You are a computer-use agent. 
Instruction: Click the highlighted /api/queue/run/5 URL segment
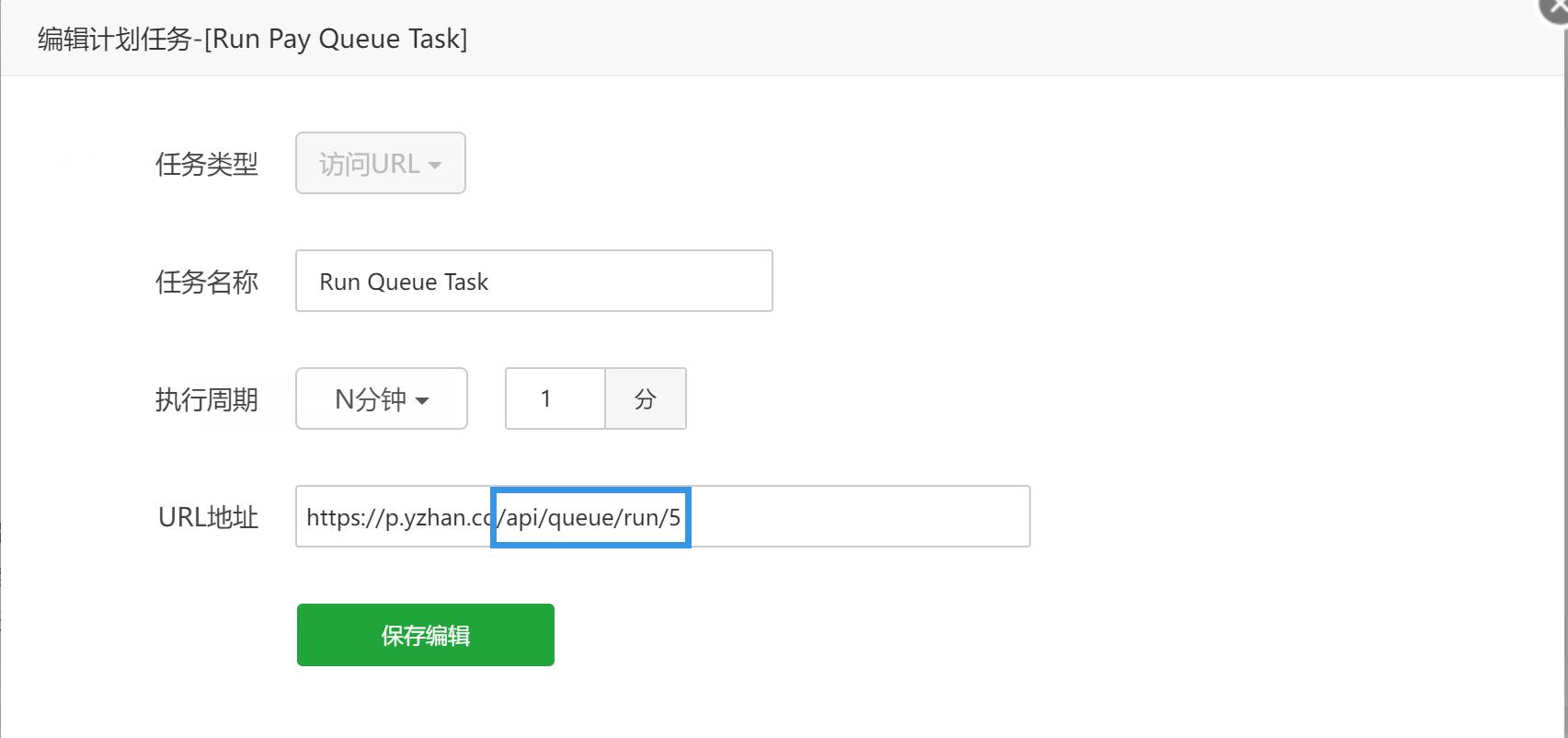tap(589, 517)
